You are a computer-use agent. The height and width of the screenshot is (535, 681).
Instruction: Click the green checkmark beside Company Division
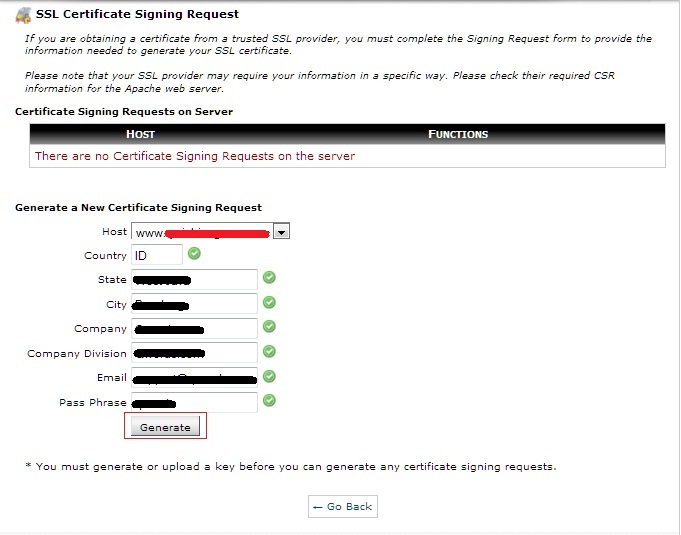[269, 351]
